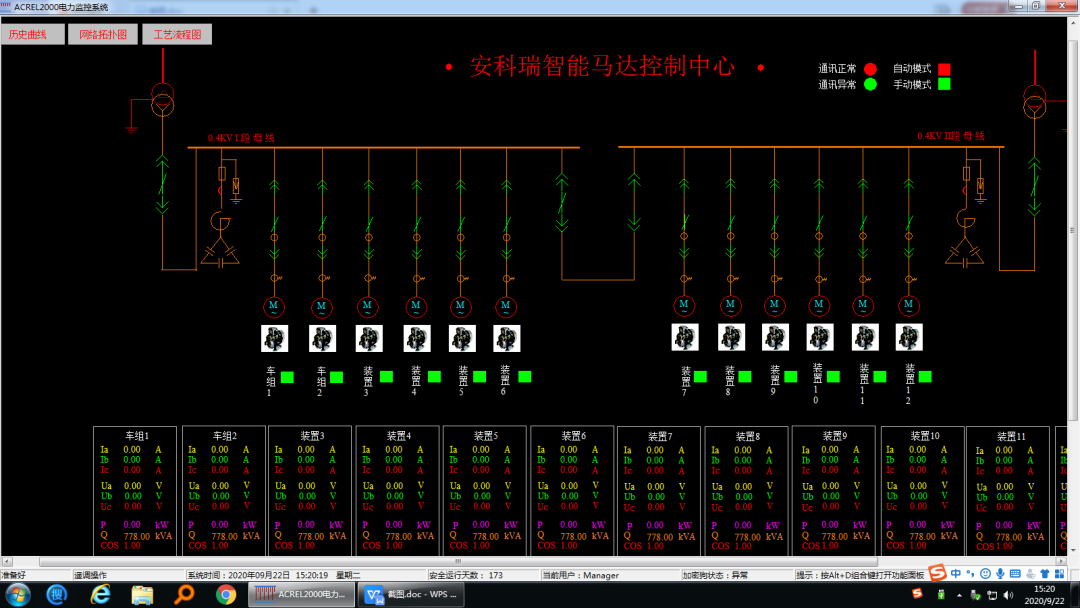Image resolution: width=1080 pixels, height=608 pixels.
Task: Click the right incoming transformer symbol
Action: (x=1035, y=101)
